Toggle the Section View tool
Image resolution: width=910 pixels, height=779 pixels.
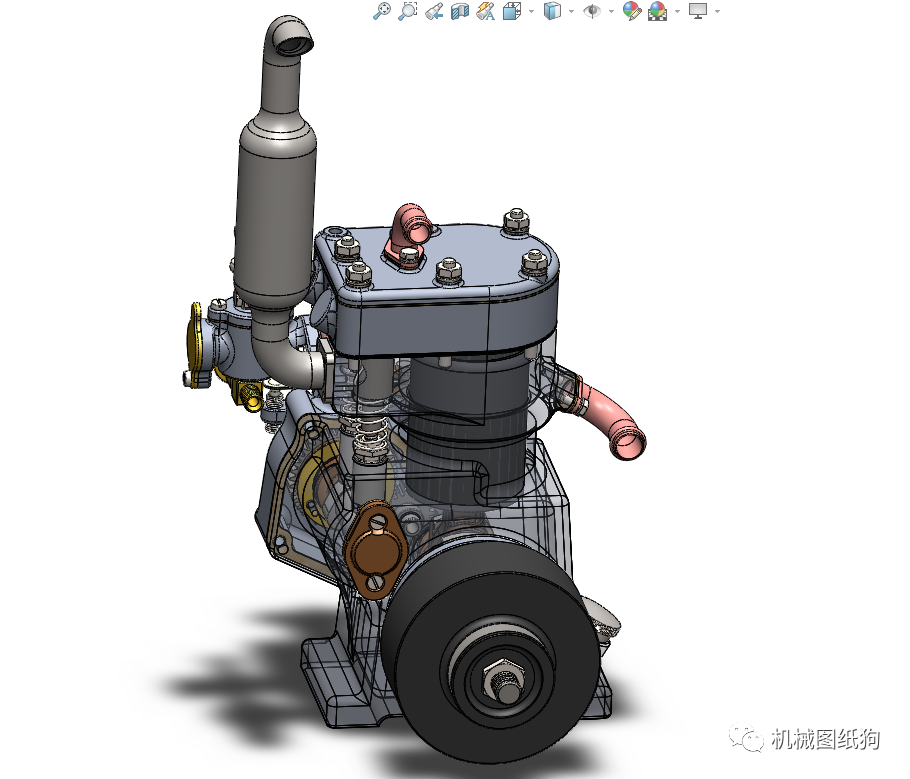pyautogui.click(x=460, y=11)
